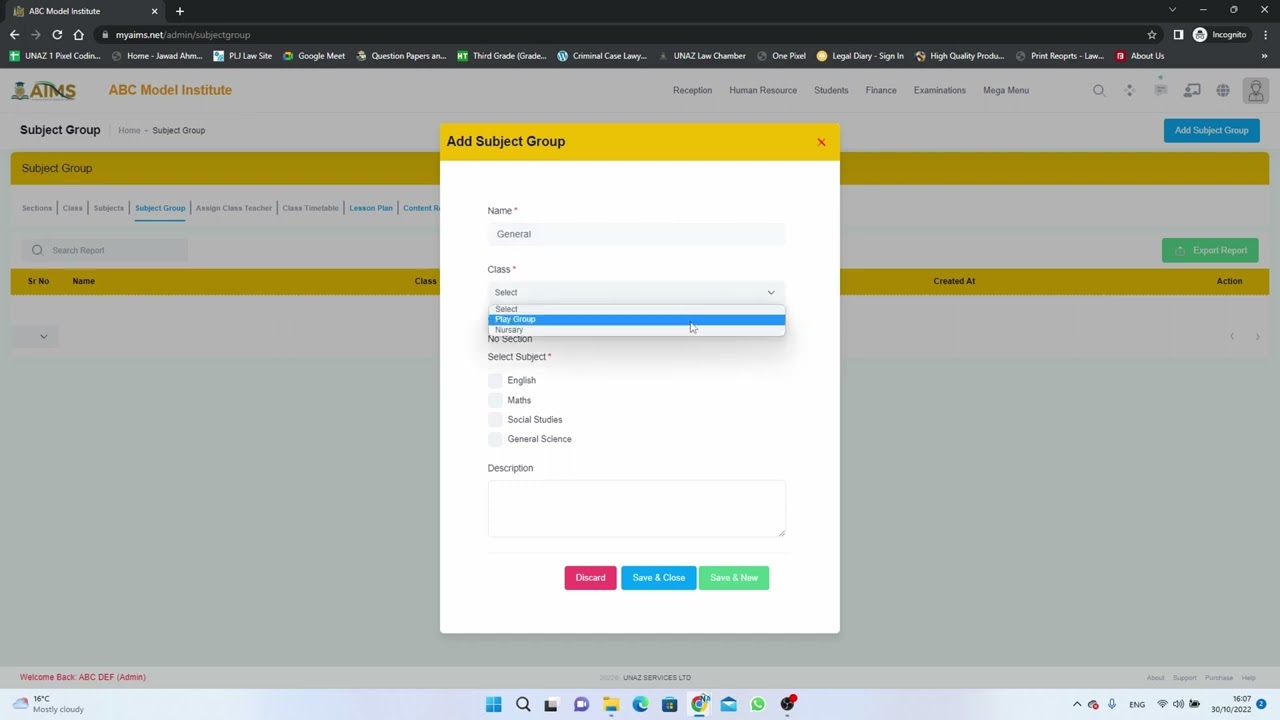The height and width of the screenshot is (720, 1280).
Task: Click the Export Report button
Action: click(x=1210, y=250)
